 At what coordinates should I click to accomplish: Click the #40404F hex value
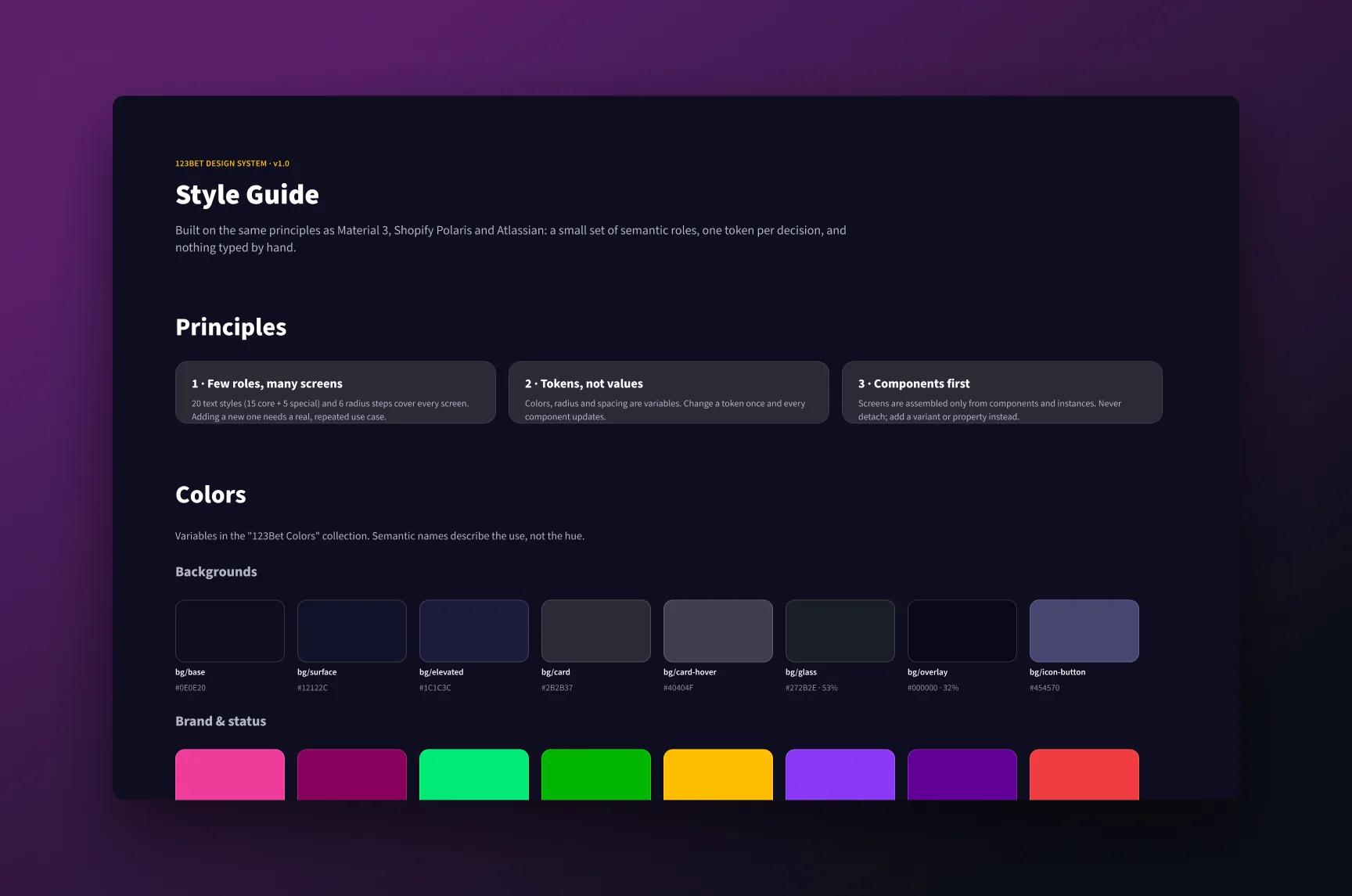point(678,688)
